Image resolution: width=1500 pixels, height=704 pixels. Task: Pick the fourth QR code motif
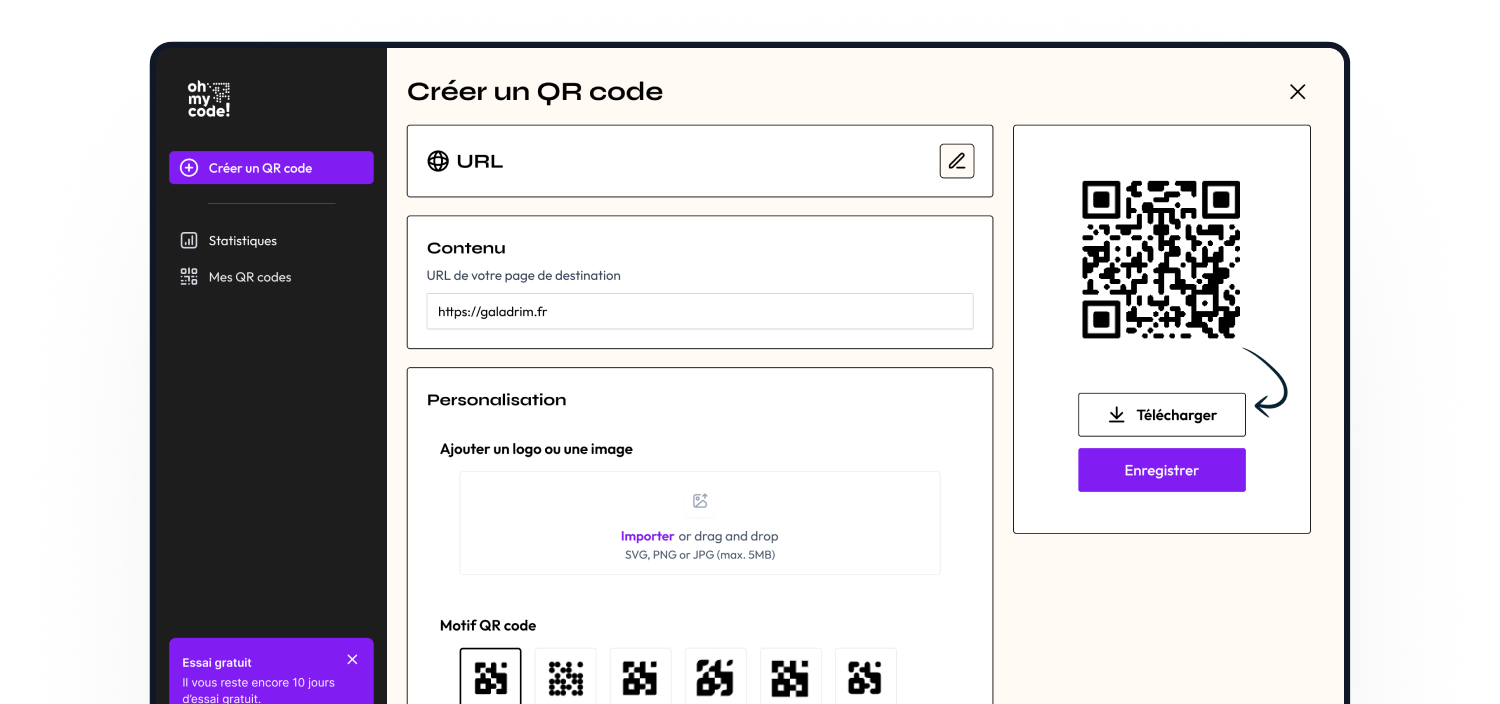pos(715,677)
